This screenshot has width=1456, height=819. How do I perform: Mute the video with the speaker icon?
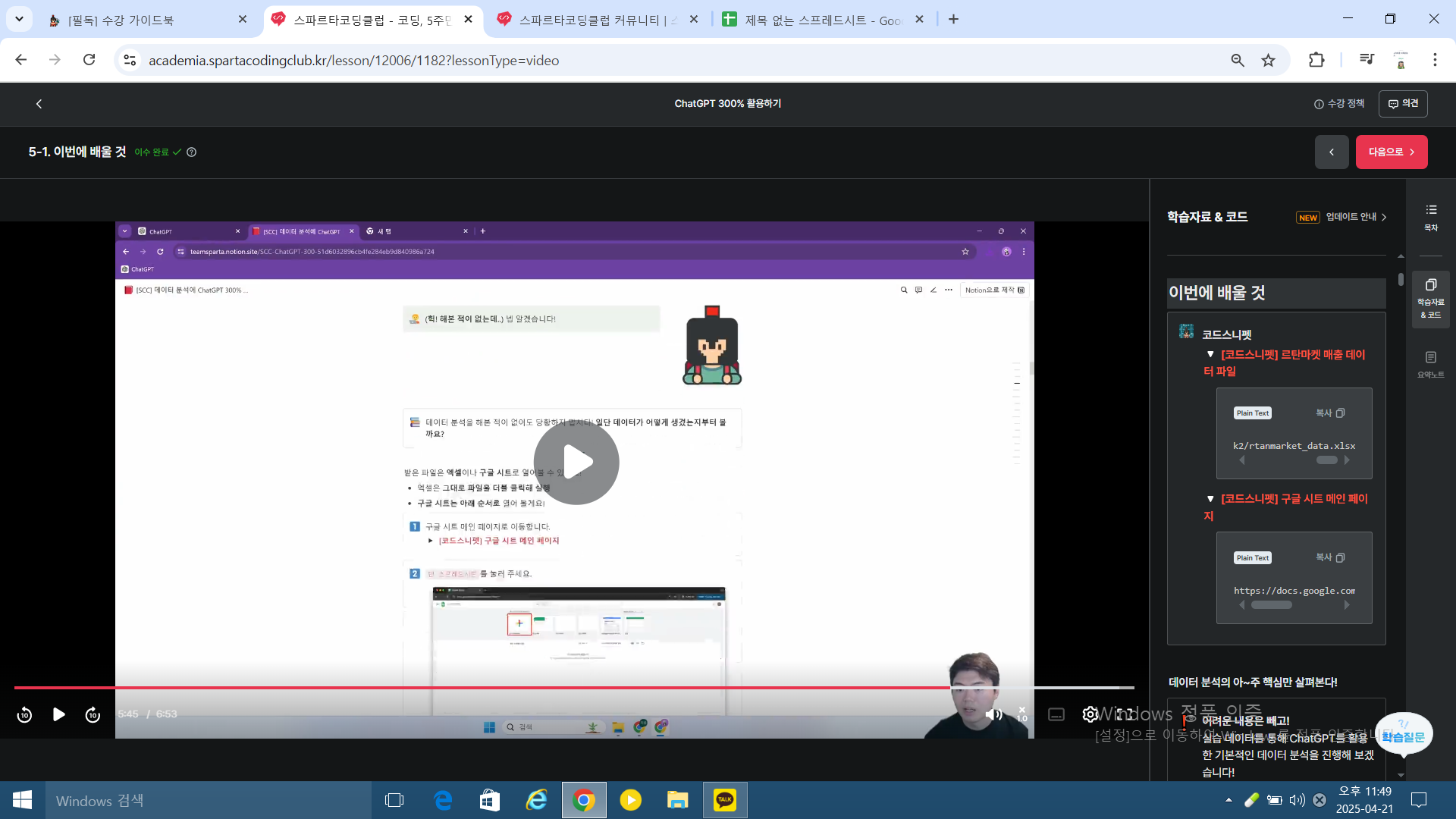point(993,714)
